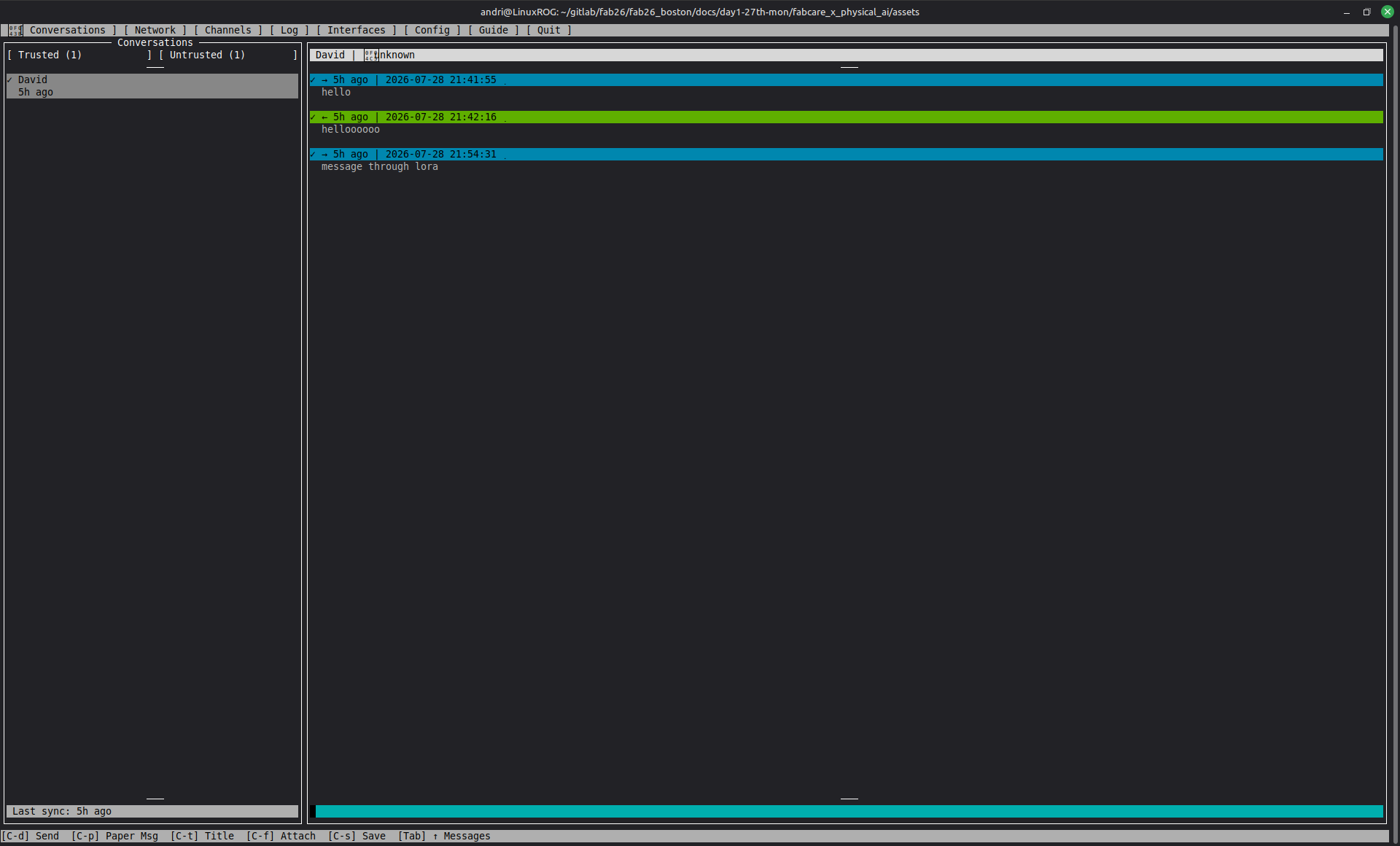This screenshot has height=846, width=1400.
Task: Select the received 21:42:16 message header
Action: coord(847,117)
